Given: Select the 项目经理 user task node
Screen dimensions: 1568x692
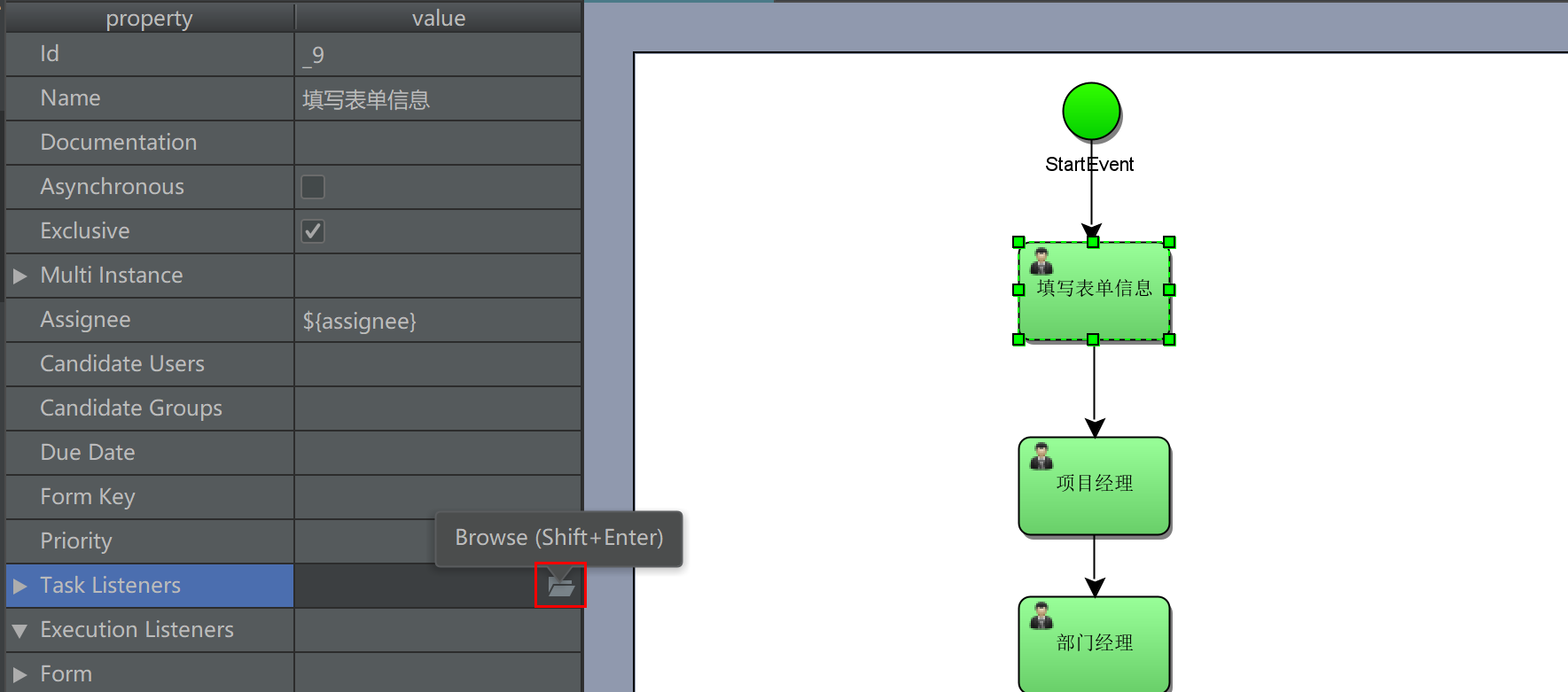Looking at the screenshot, I should click(1094, 486).
